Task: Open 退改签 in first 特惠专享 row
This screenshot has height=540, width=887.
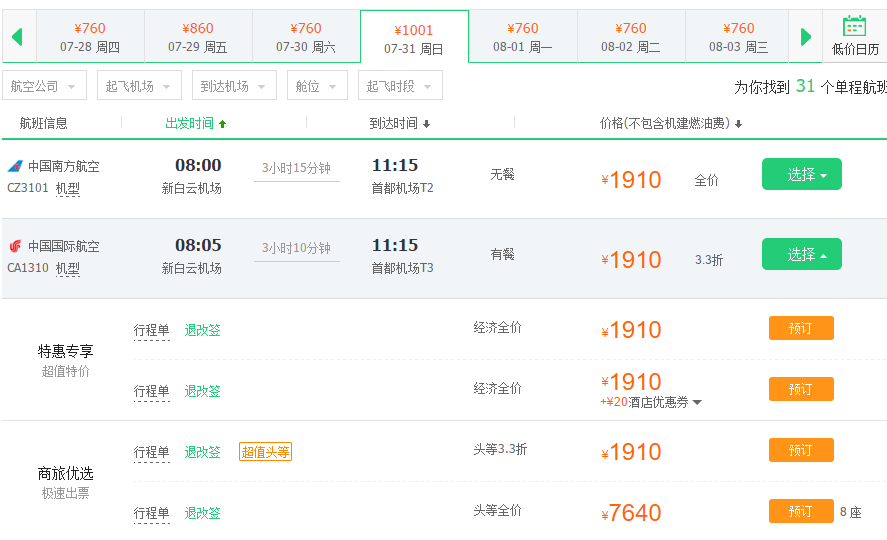Action: click(x=202, y=330)
